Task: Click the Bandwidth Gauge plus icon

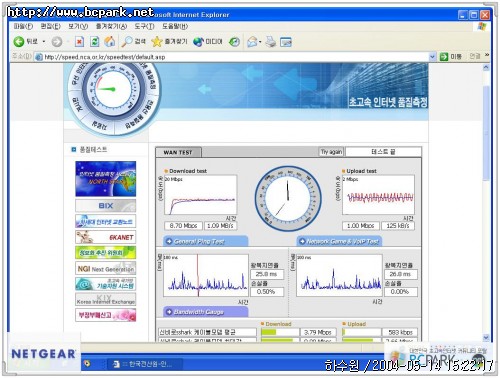Action: coord(169,312)
